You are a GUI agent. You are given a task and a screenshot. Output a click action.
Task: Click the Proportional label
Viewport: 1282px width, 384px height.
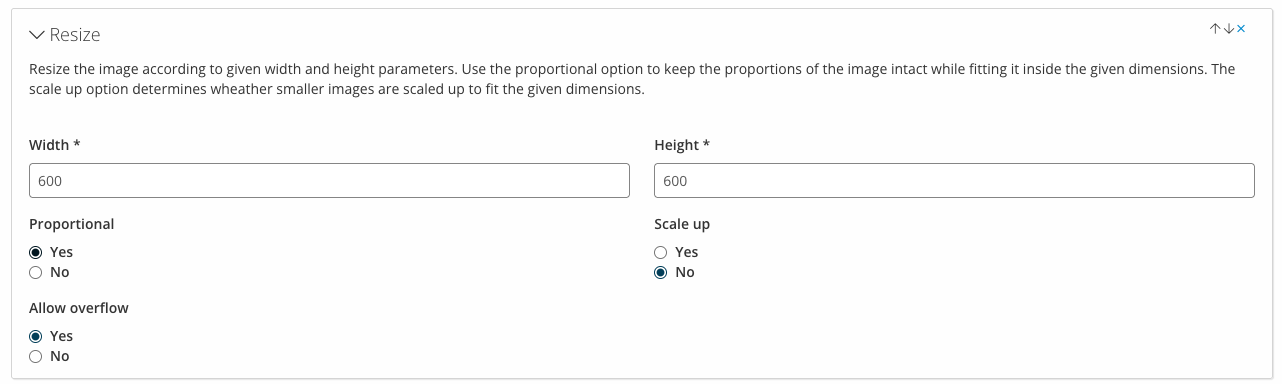[x=72, y=224]
